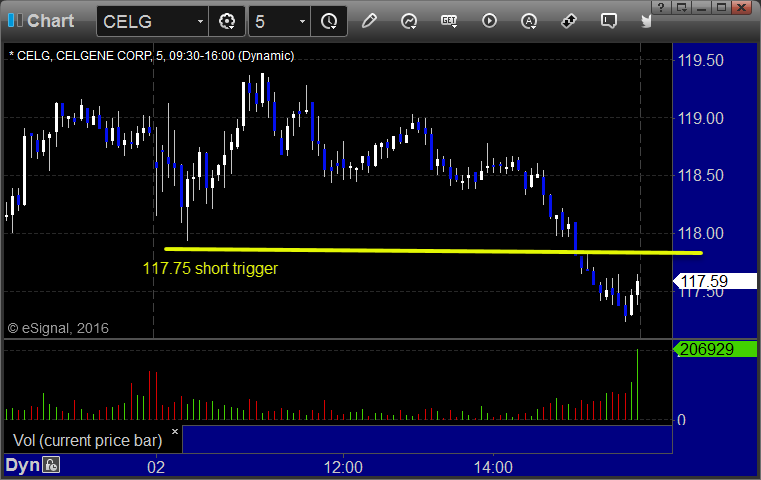761x480 pixels.
Task: Click the Dyn label in bottom bar
Action: 22,465
